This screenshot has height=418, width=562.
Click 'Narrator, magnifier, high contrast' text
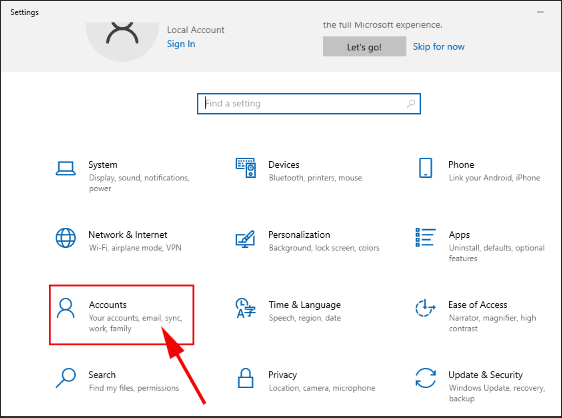[493, 323]
